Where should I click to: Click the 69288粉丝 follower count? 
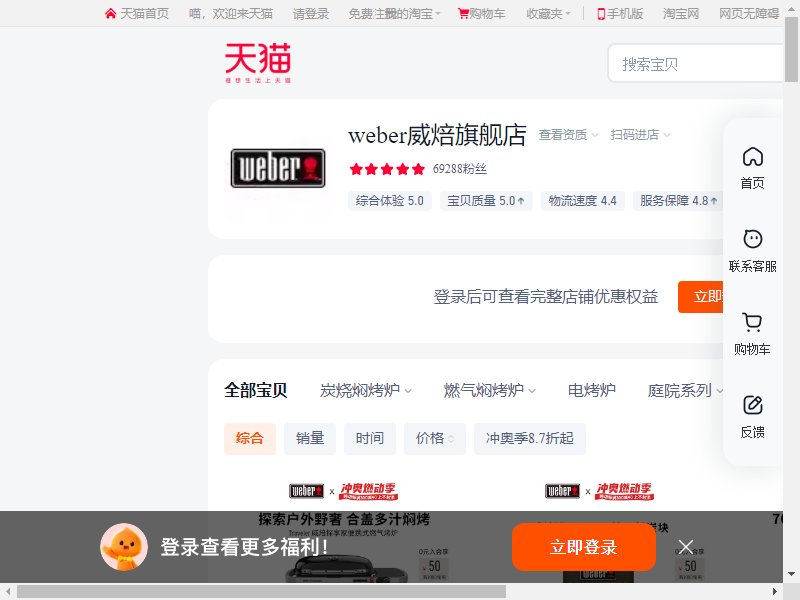(460, 169)
